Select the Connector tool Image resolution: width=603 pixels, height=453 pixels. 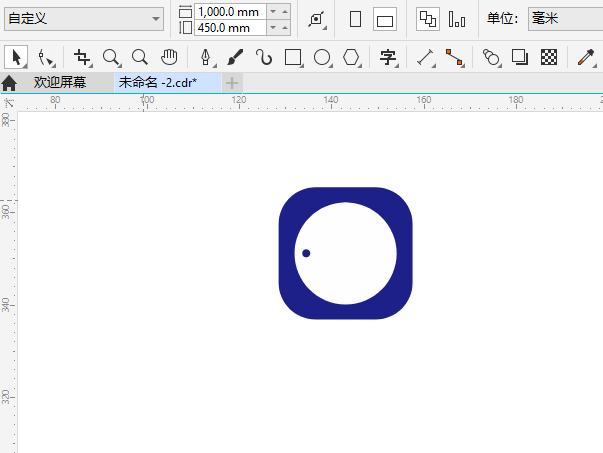[x=454, y=58]
